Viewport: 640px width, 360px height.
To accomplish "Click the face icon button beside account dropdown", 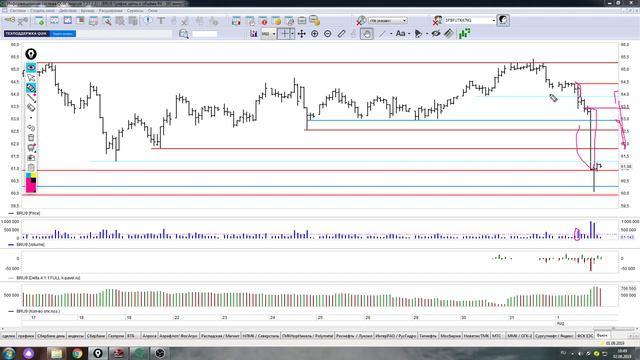I will coord(503,20).
